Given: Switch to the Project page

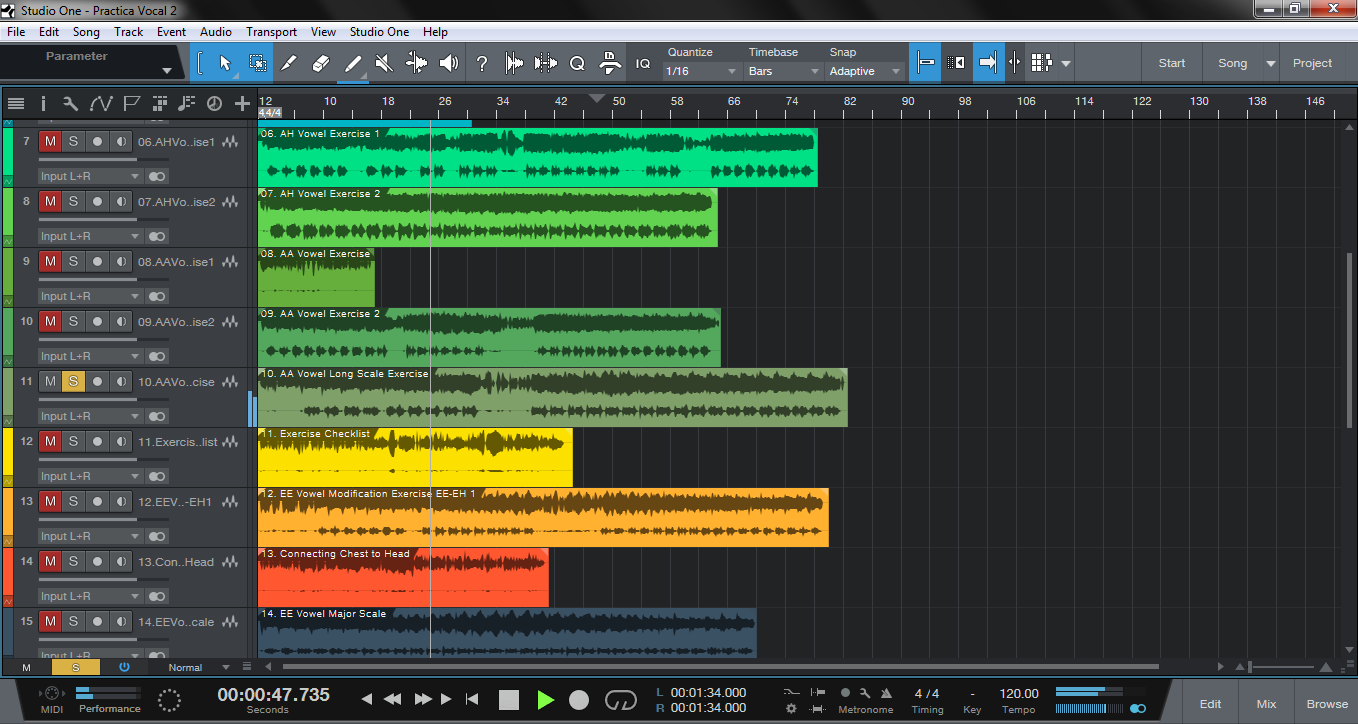Looking at the screenshot, I should 1312,63.
